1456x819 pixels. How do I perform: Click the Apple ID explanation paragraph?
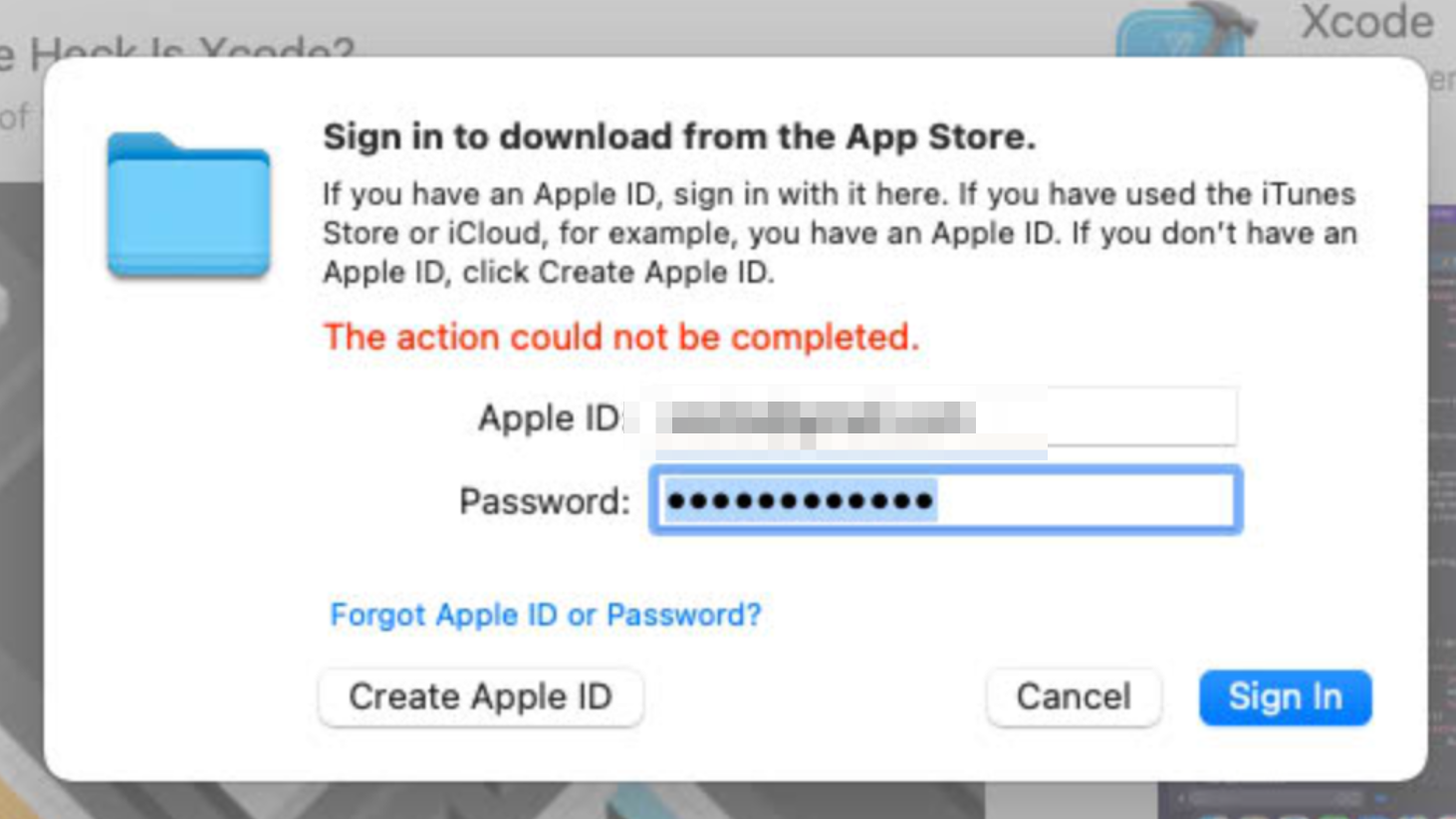click(840, 232)
